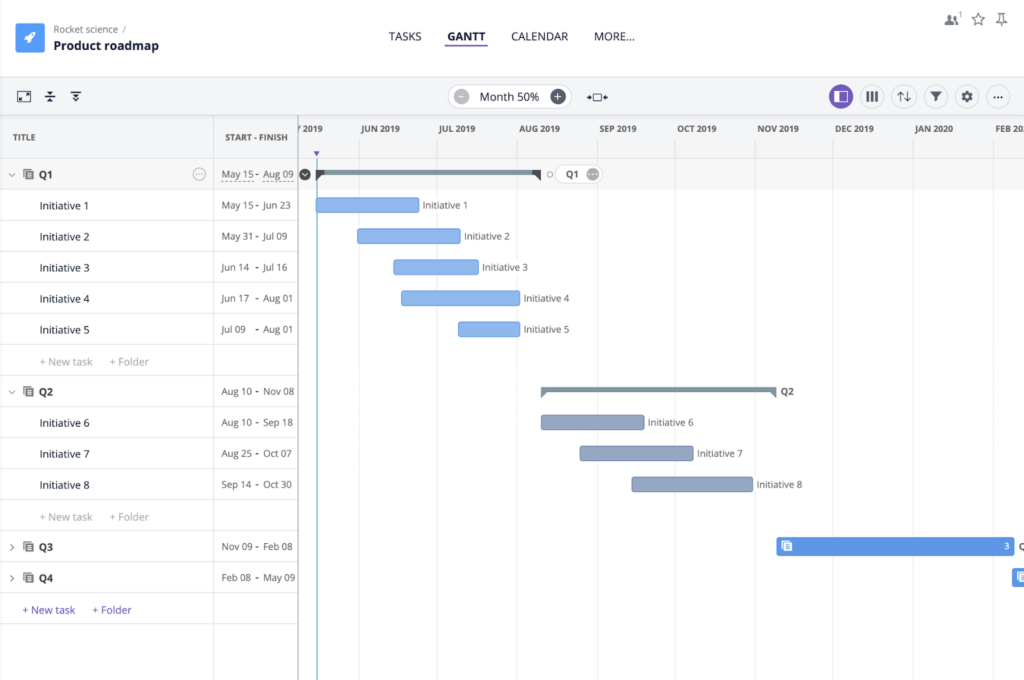Viewport: 1024px width, 680px height.
Task: Pin the Product roadmap project
Action: (x=1001, y=18)
